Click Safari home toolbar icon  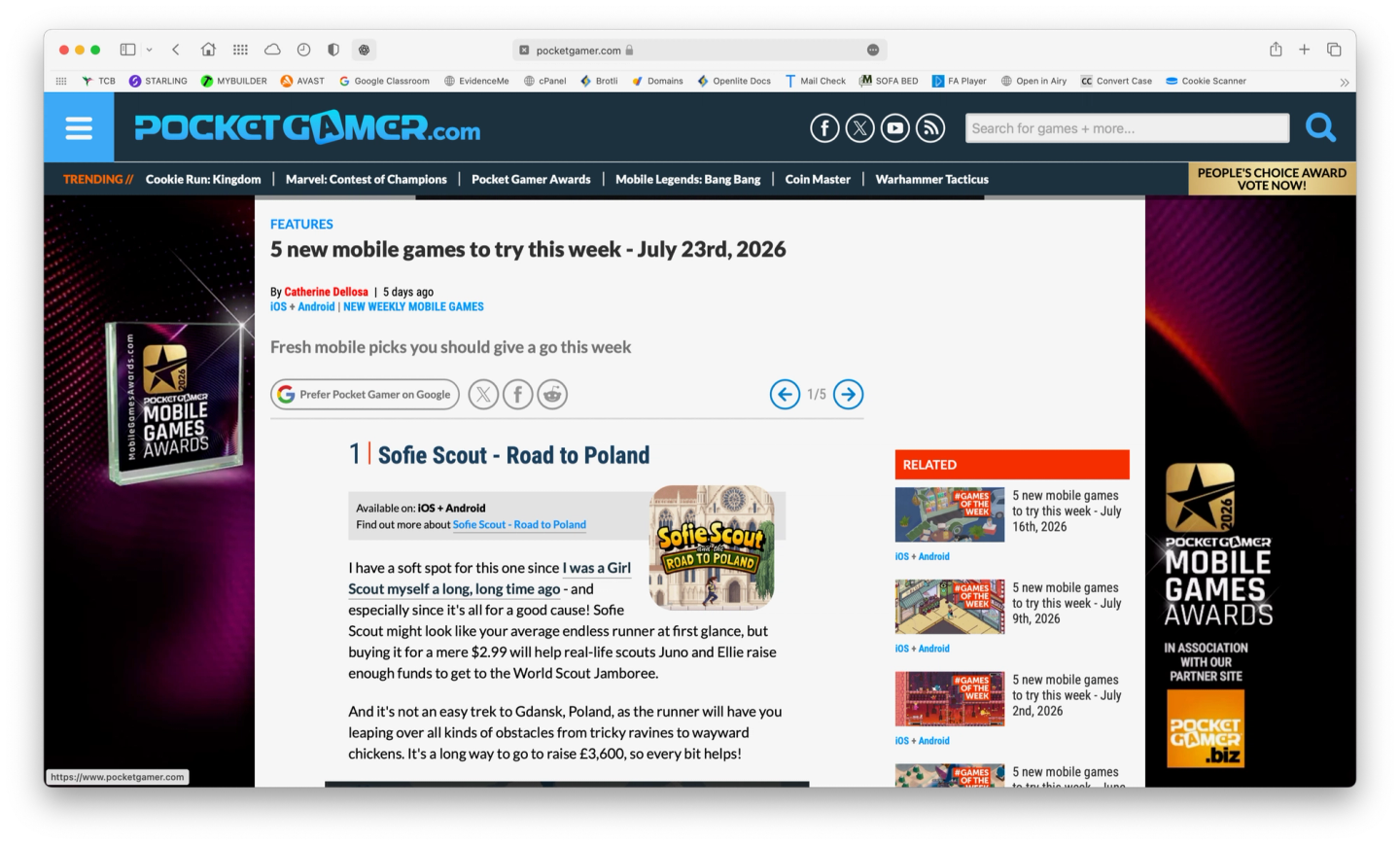click(x=208, y=50)
